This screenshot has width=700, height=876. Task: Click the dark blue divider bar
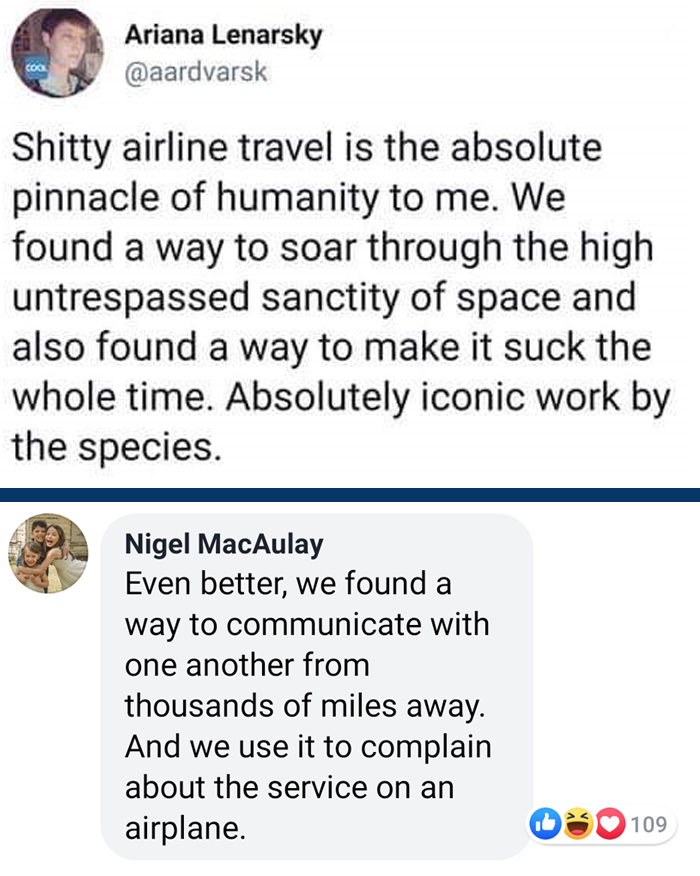[x=350, y=494]
